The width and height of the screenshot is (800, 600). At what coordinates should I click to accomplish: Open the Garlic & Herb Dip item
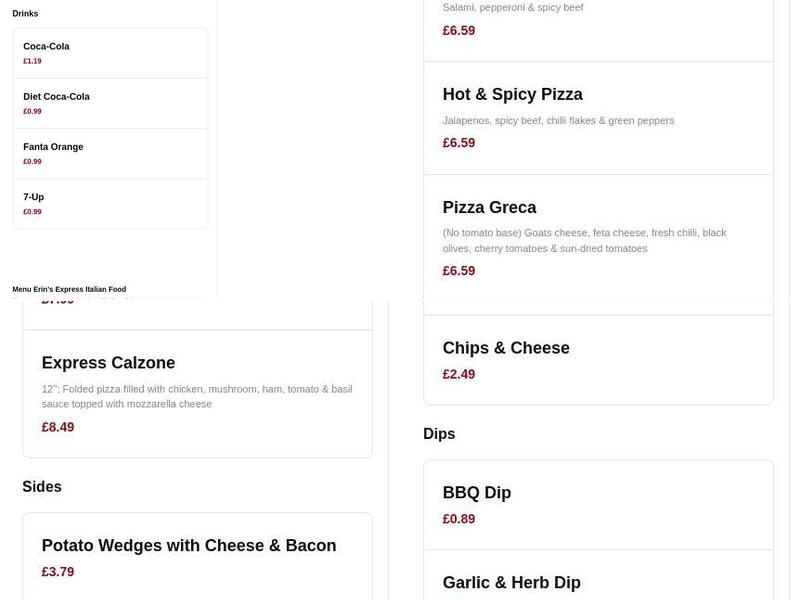[598, 580]
